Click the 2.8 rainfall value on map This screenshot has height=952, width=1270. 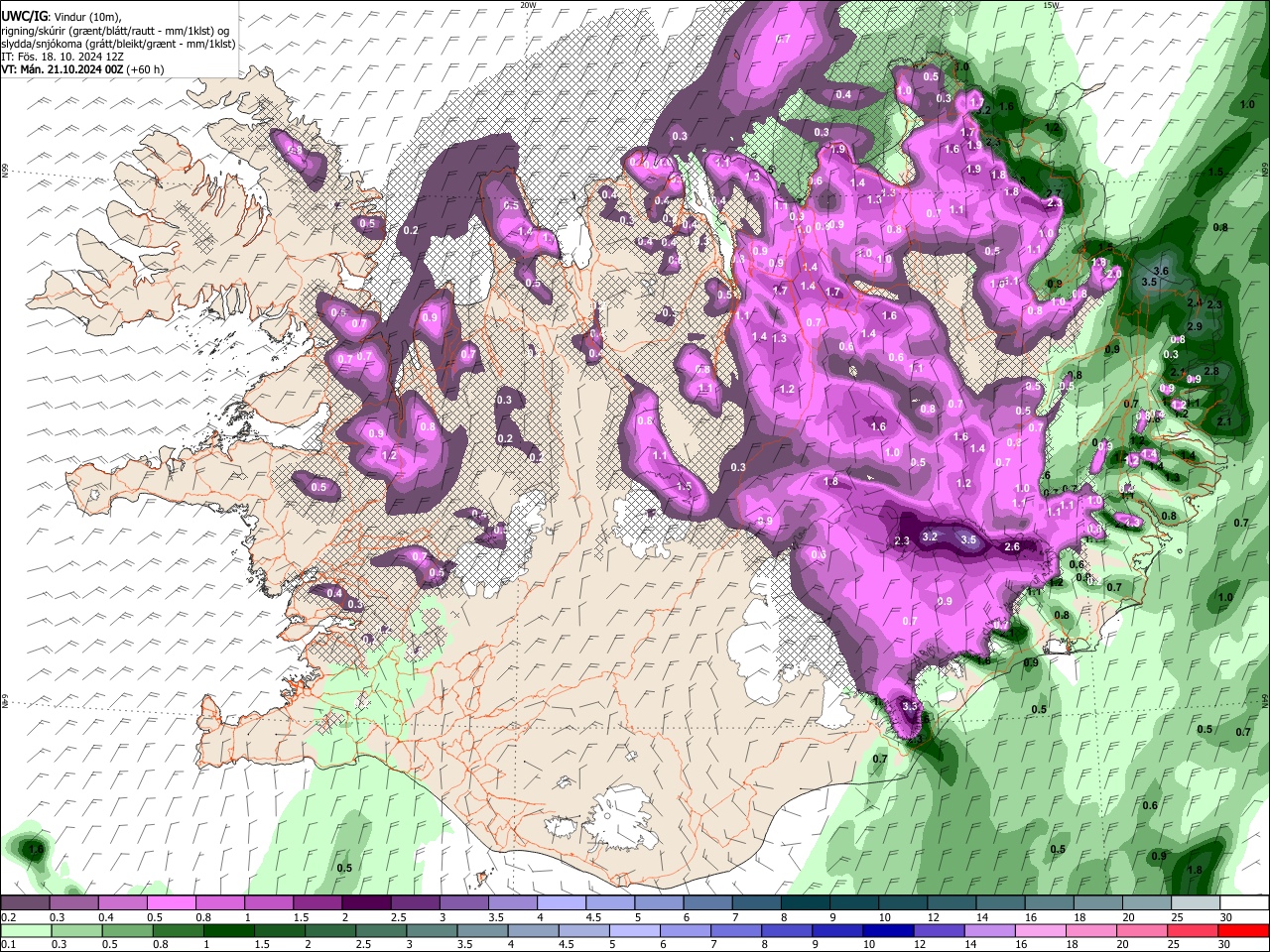(x=1210, y=370)
